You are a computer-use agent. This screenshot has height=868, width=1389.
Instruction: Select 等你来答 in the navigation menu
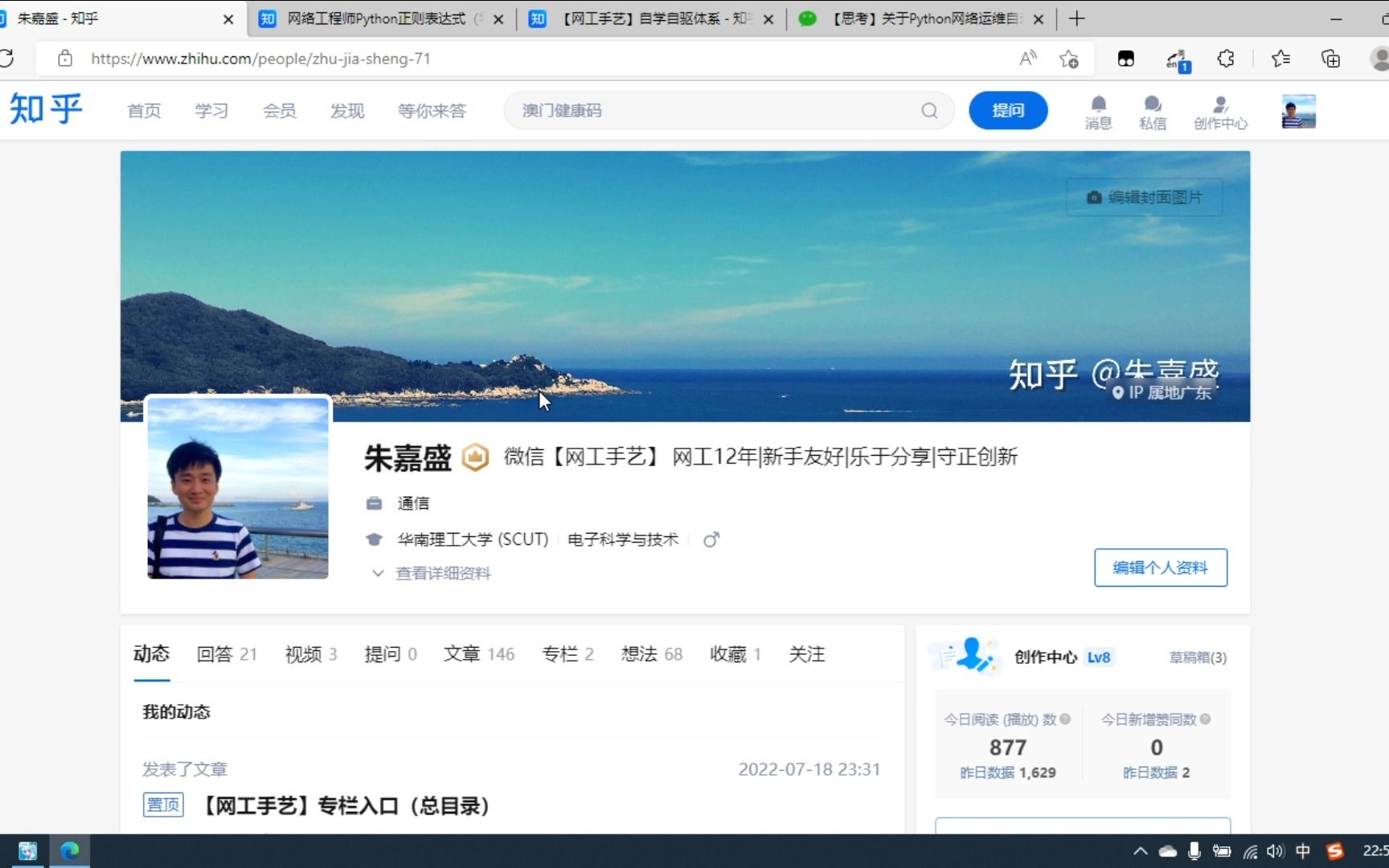[x=432, y=110]
